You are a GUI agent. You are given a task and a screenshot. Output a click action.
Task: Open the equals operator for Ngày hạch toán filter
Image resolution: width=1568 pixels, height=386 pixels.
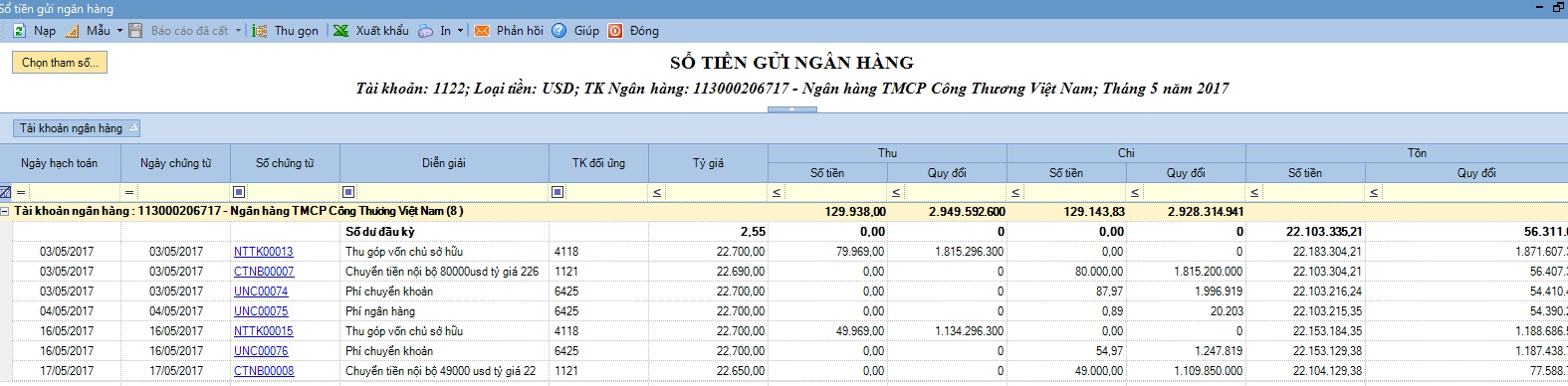[20, 192]
